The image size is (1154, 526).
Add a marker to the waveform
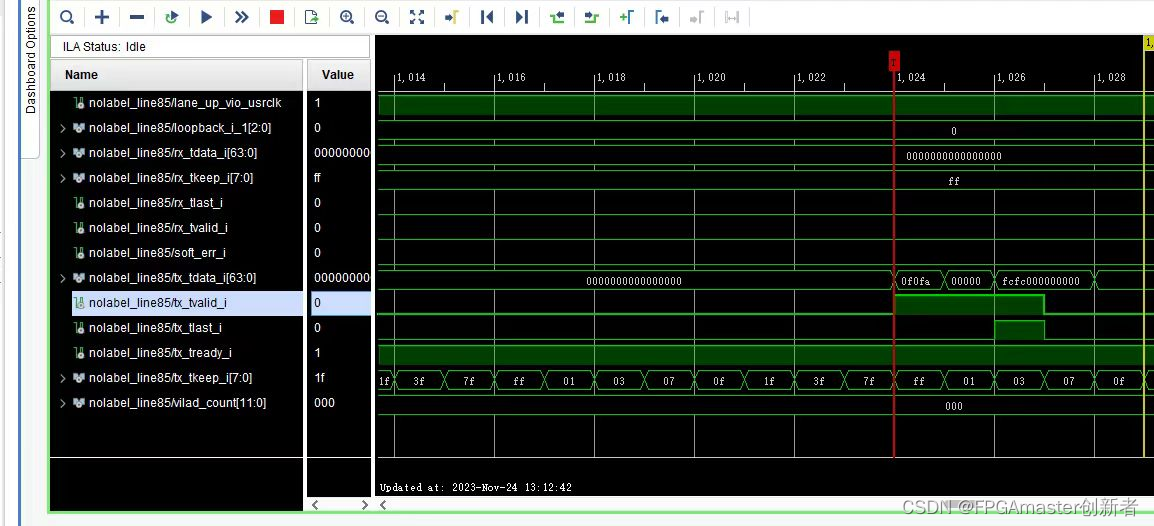tap(626, 17)
